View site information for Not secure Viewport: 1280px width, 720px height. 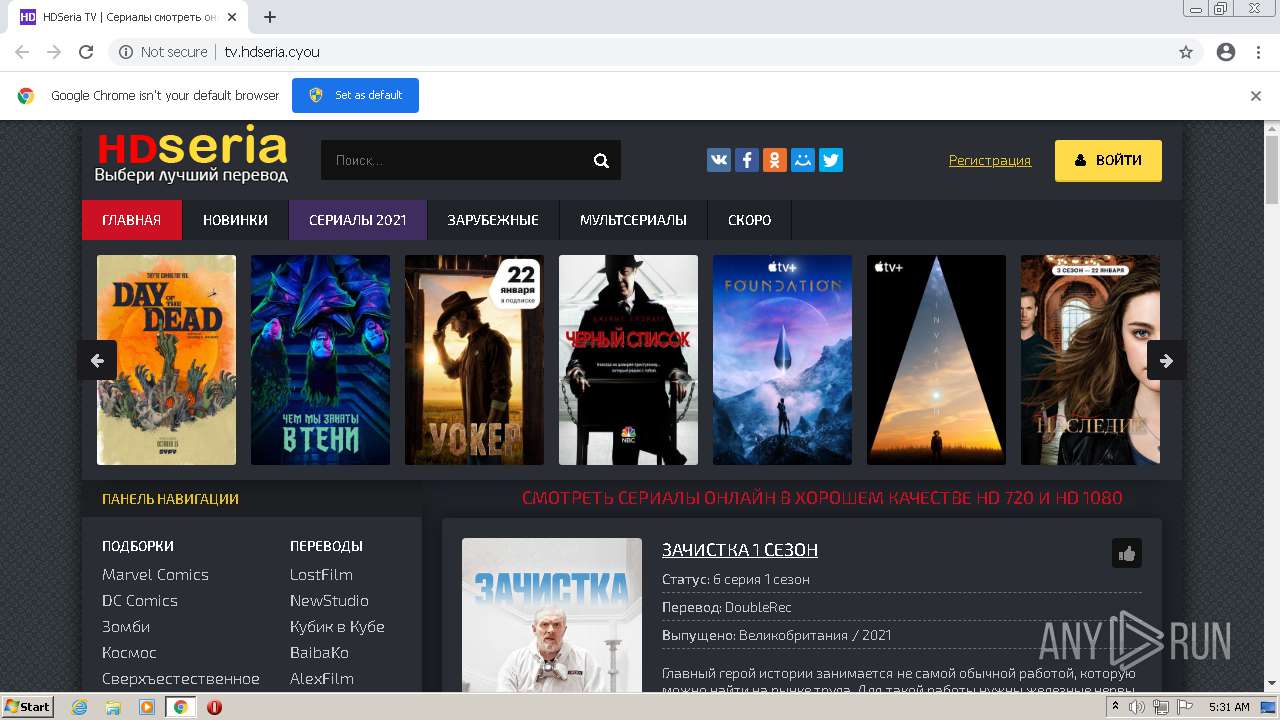coord(163,52)
